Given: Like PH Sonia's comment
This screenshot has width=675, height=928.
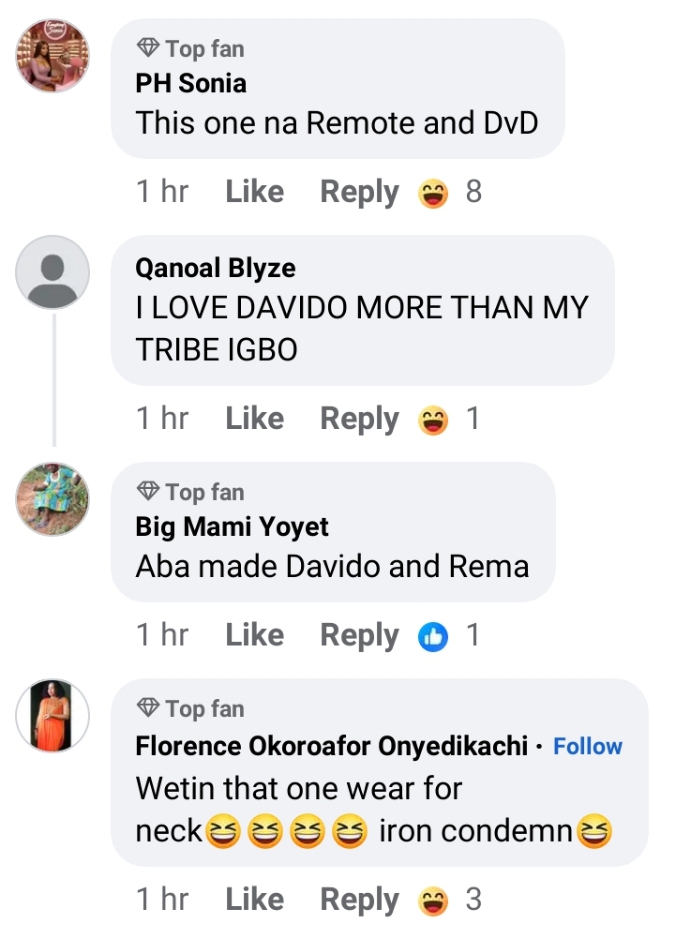Looking at the screenshot, I should point(254,192).
